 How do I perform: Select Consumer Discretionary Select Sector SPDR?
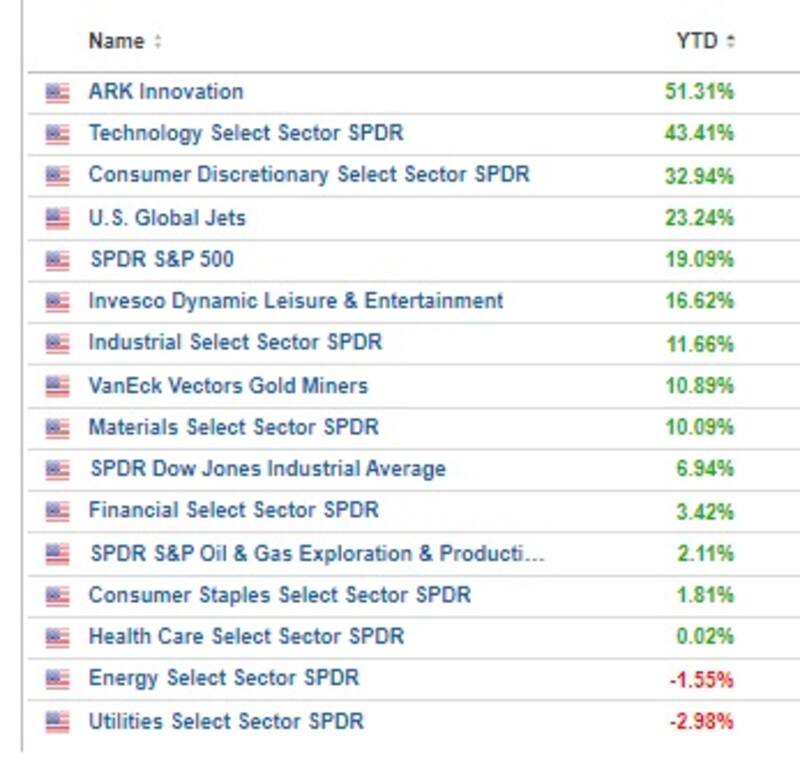(309, 175)
